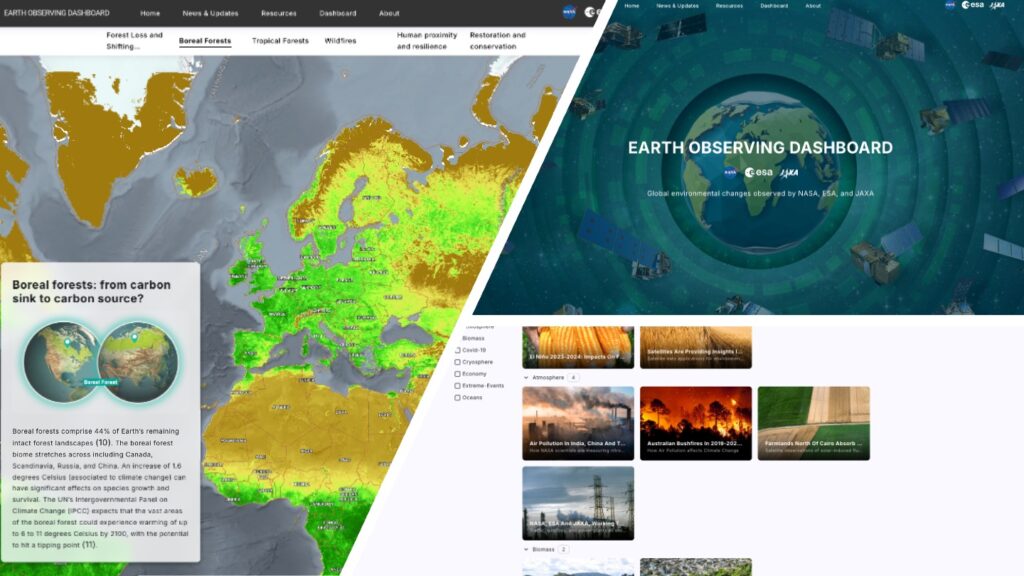Click the JAXA logo in the landing page header

[997, 5]
